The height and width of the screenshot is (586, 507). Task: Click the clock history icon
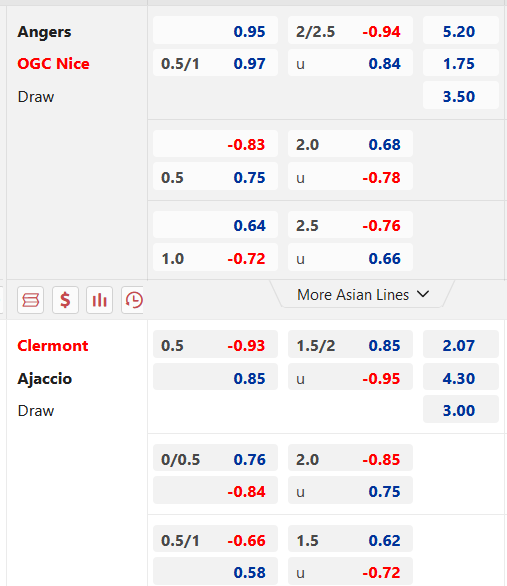[133, 300]
